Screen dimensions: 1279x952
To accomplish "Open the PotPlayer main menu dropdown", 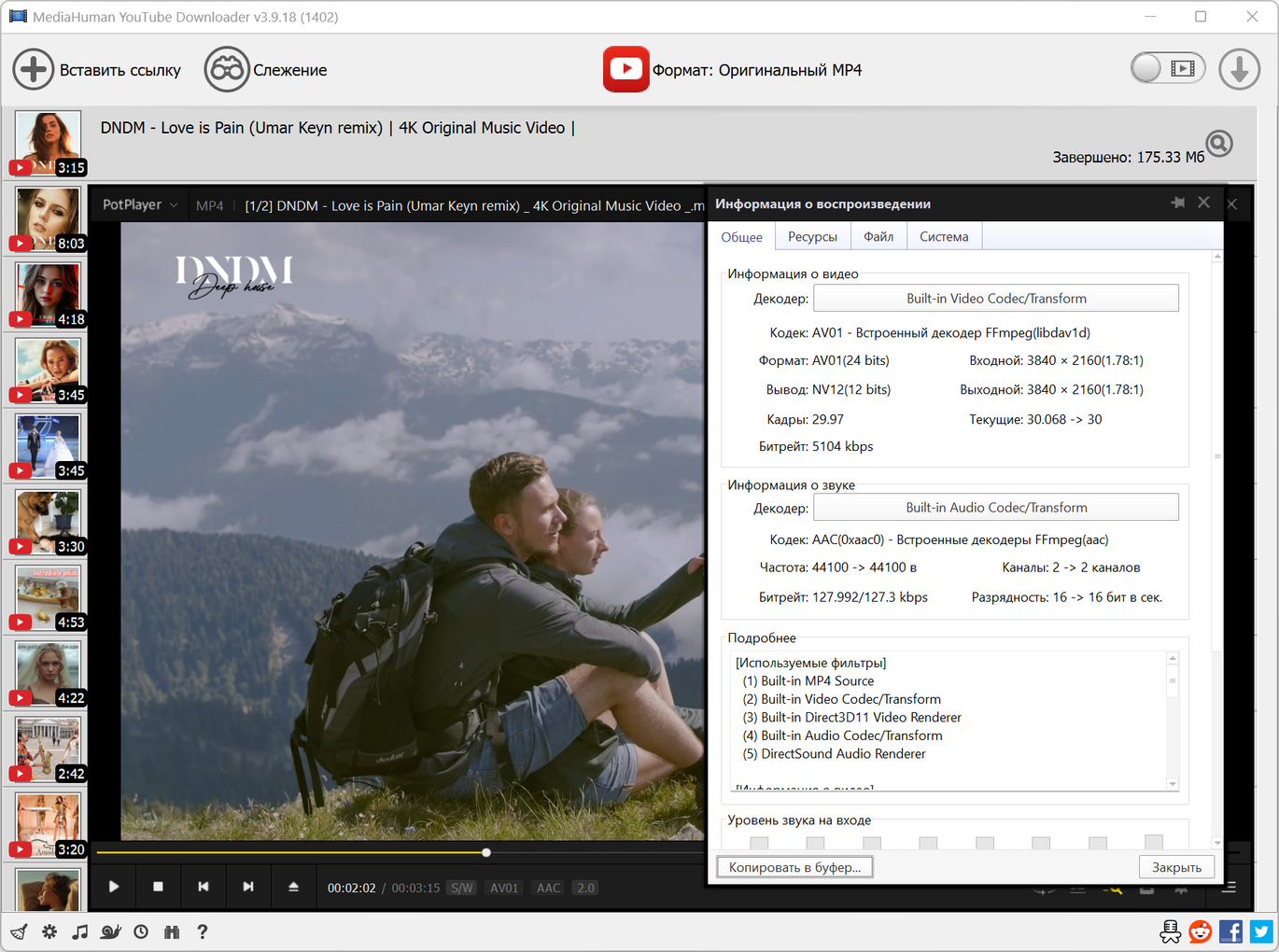I will pyautogui.click(x=140, y=205).
